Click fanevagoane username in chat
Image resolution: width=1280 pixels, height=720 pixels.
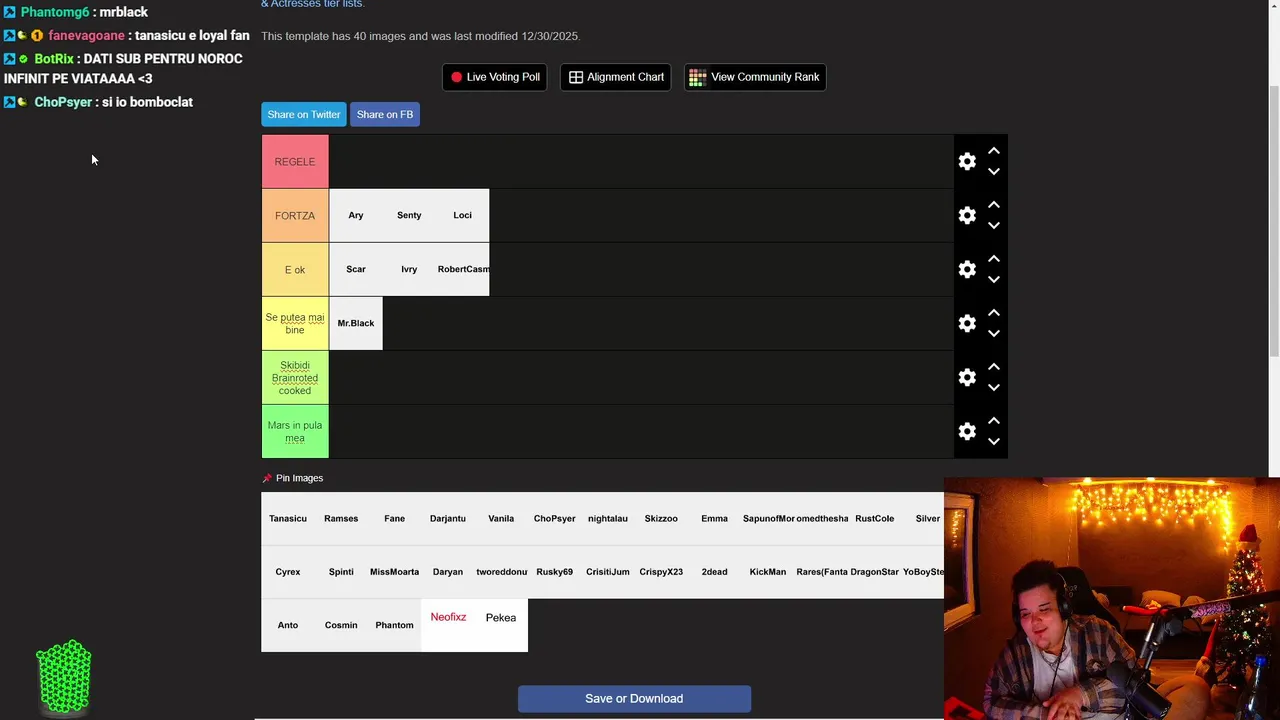[x=86, y=35]
